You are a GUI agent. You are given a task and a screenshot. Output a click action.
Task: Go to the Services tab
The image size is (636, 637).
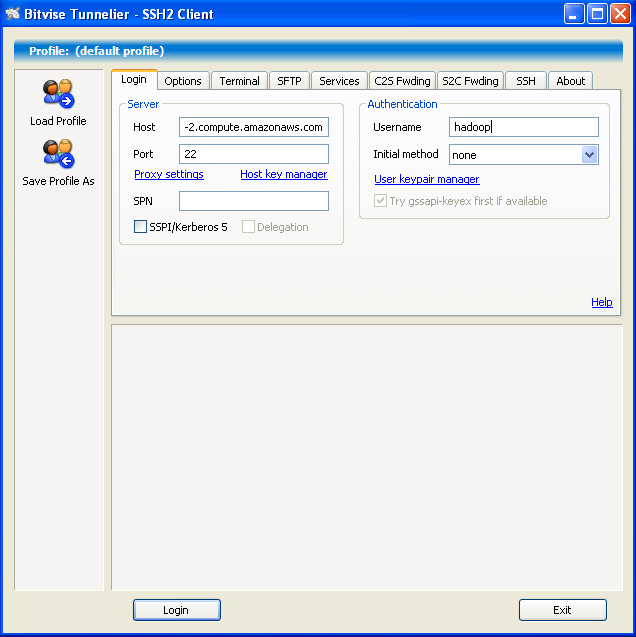point(339,81)
